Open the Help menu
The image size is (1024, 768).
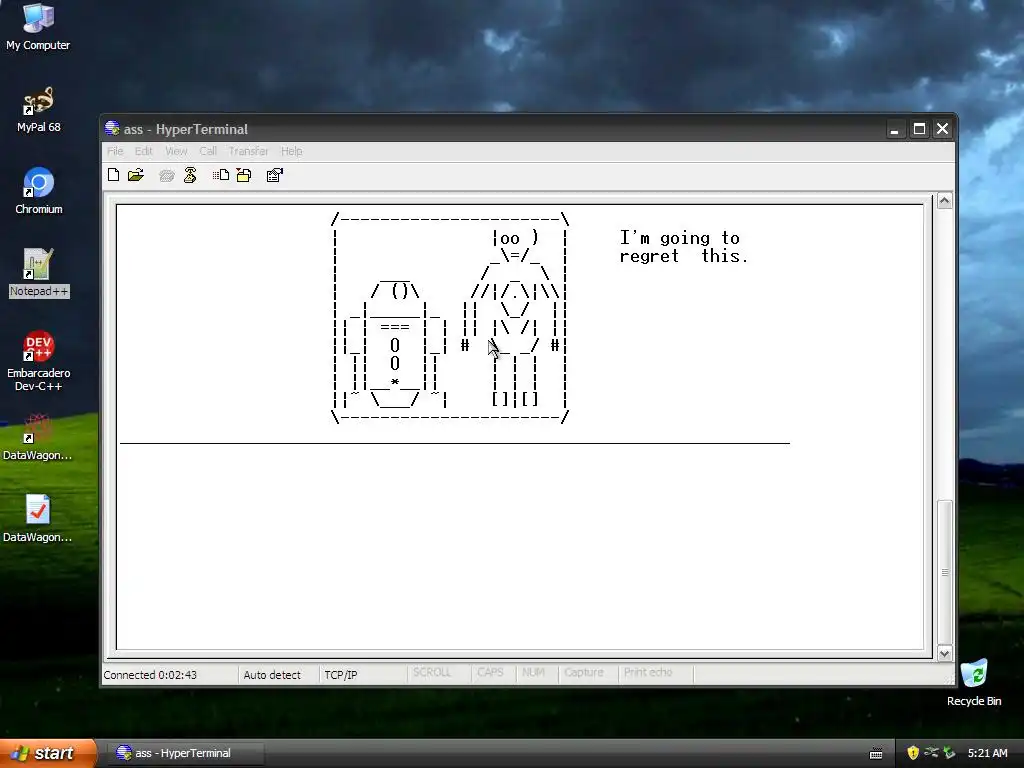tap(291, 151)
